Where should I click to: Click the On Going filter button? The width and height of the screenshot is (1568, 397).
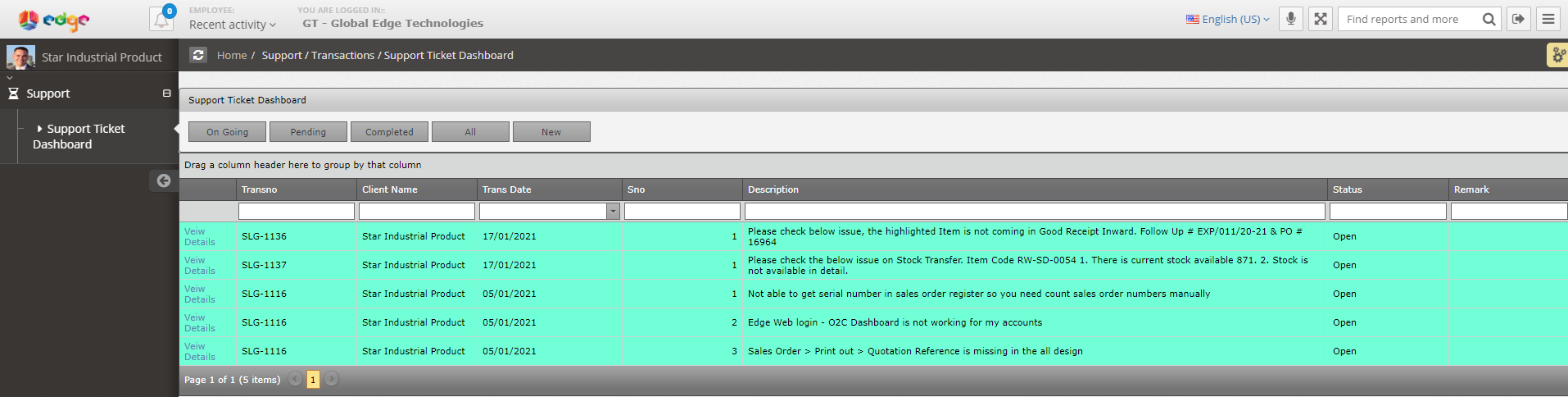click(x=227, y=132)
